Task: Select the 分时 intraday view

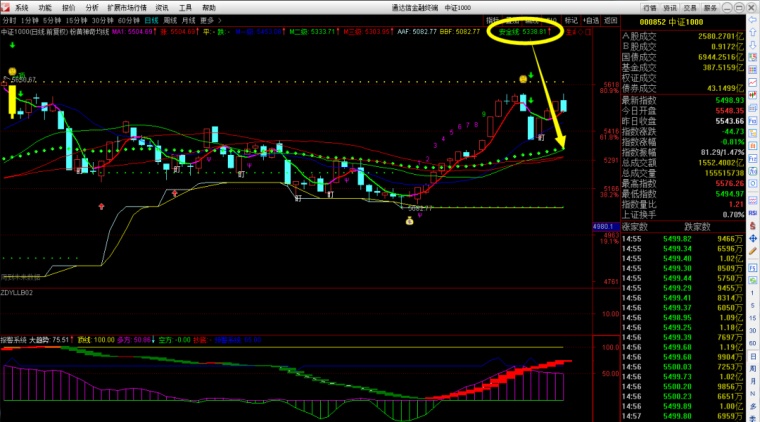Action: [x=9, y=19]
